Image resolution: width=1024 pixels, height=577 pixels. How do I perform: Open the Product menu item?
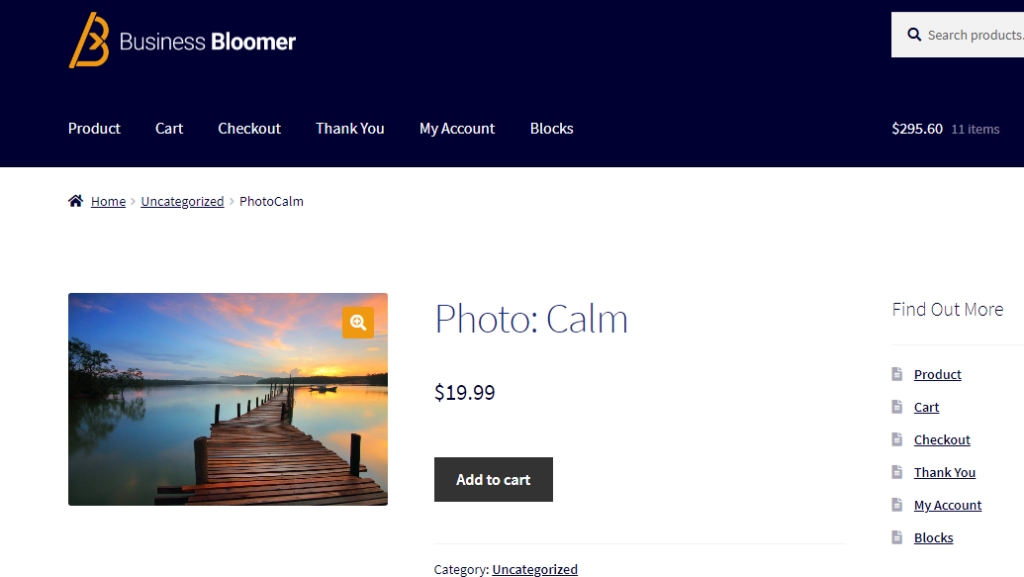[94, 128]
